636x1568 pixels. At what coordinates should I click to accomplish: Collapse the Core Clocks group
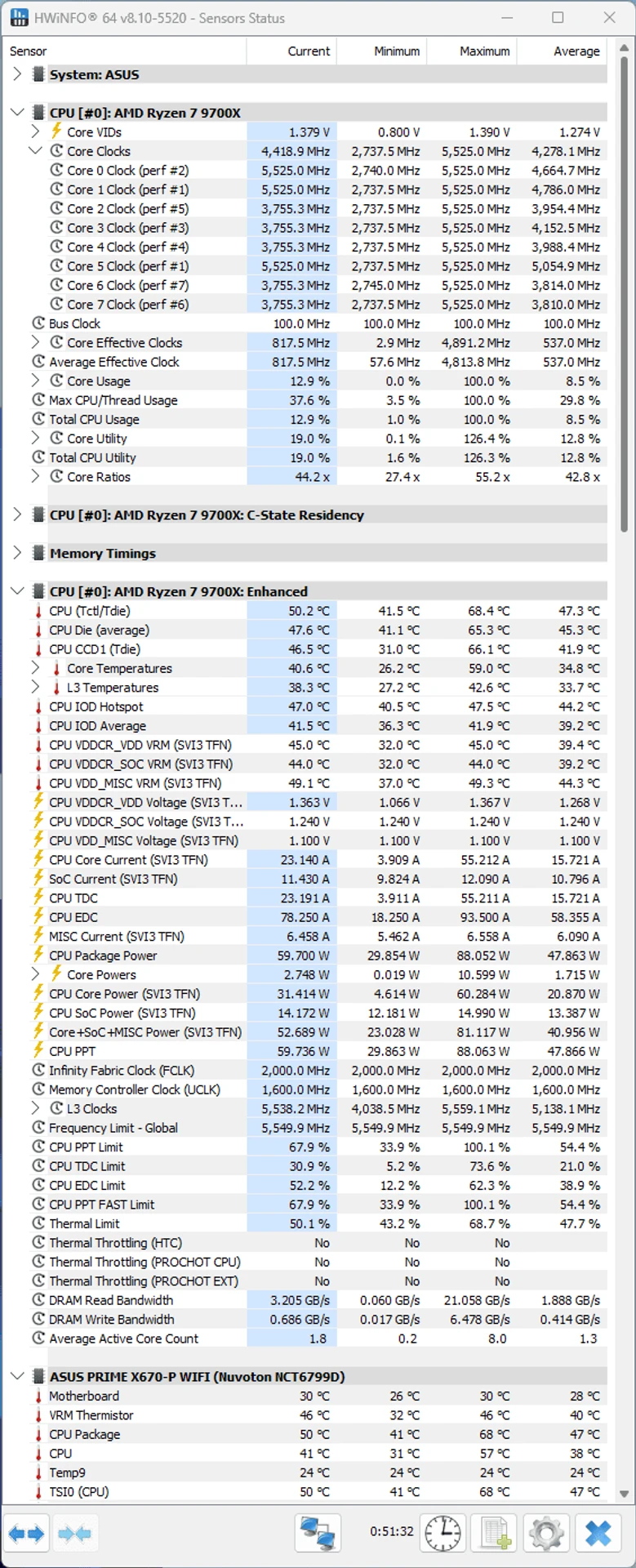point(35,151)
